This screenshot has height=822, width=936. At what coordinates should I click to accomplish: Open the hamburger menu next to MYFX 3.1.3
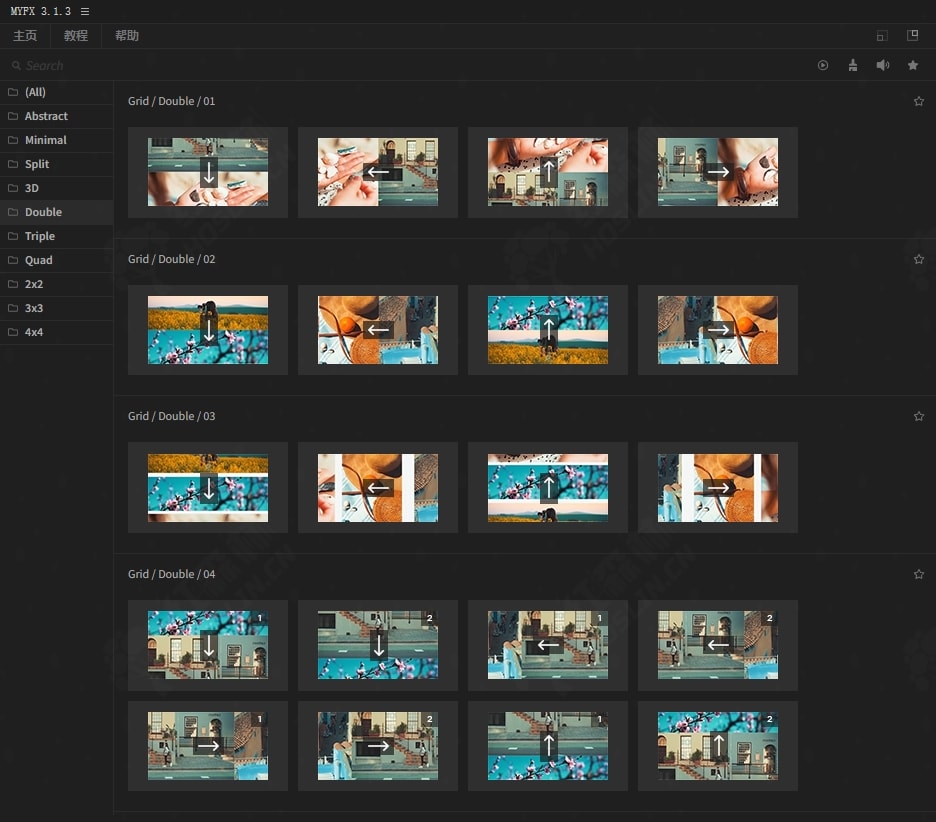click(x=85, y=11)
